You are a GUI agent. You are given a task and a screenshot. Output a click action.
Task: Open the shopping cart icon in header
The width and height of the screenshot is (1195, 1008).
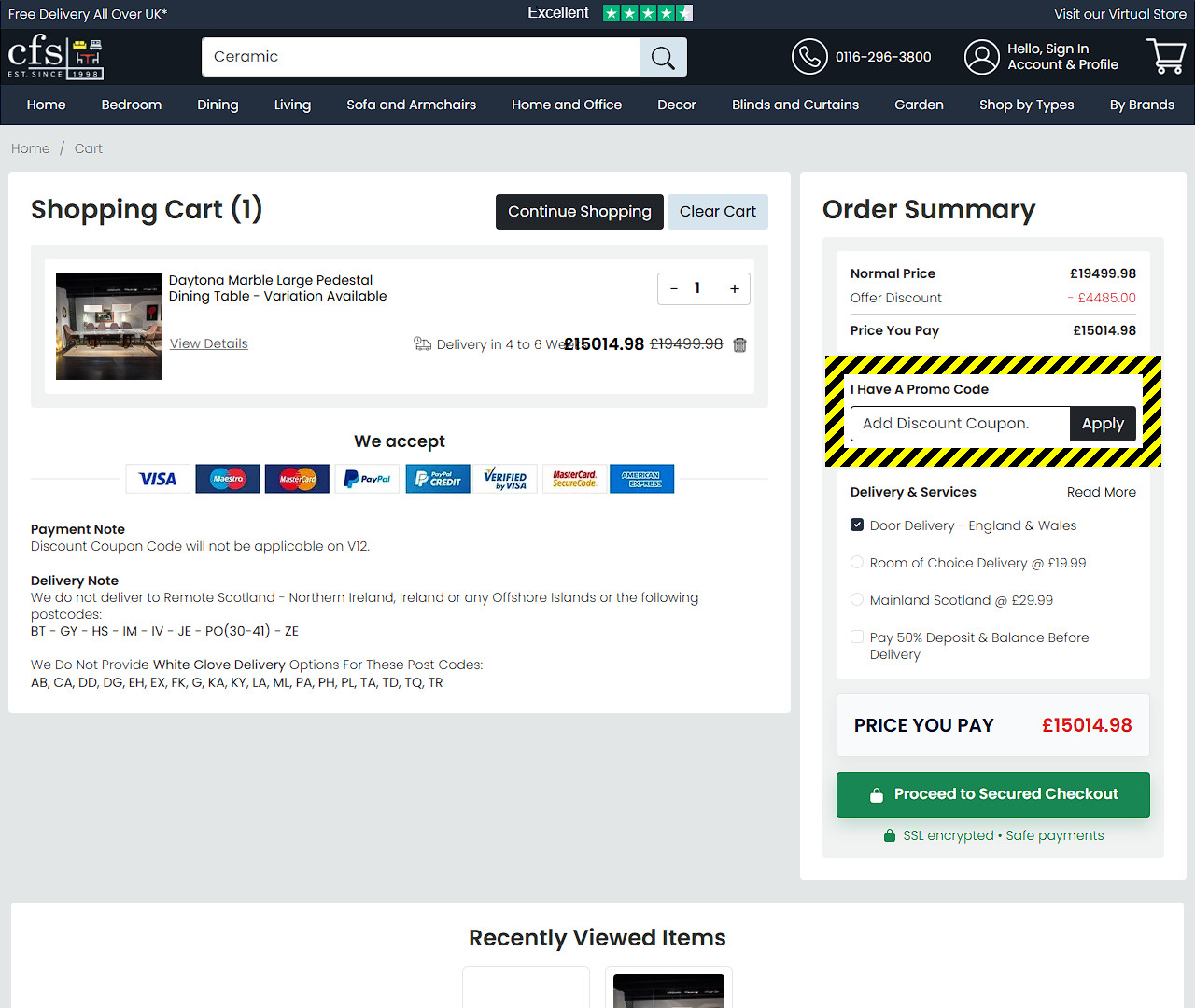click(1165, 57)
